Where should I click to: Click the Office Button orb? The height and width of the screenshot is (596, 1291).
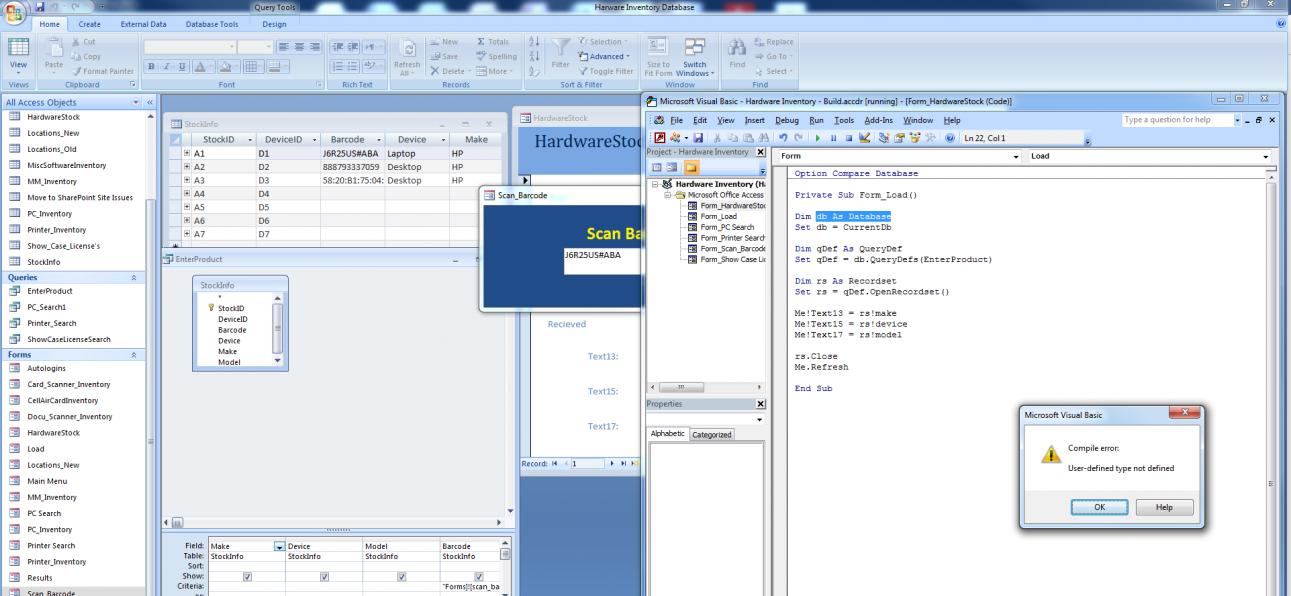pyautogui.click(x=15, y=11)
